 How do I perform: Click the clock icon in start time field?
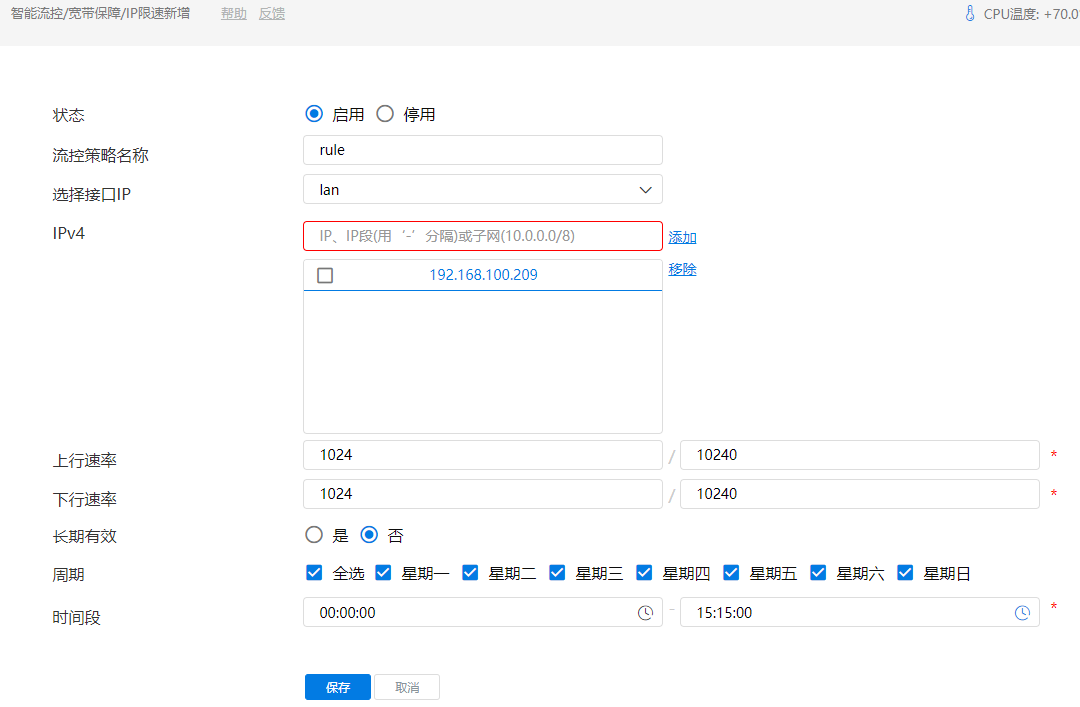click(646, 613)
